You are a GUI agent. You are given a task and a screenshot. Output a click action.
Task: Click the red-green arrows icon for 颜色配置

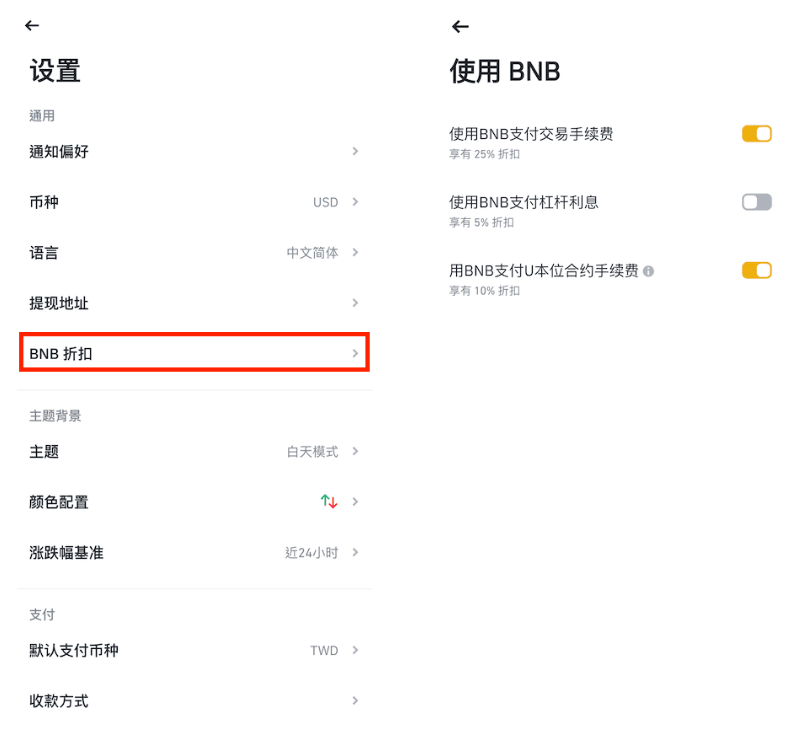click(x=329, y=502)
